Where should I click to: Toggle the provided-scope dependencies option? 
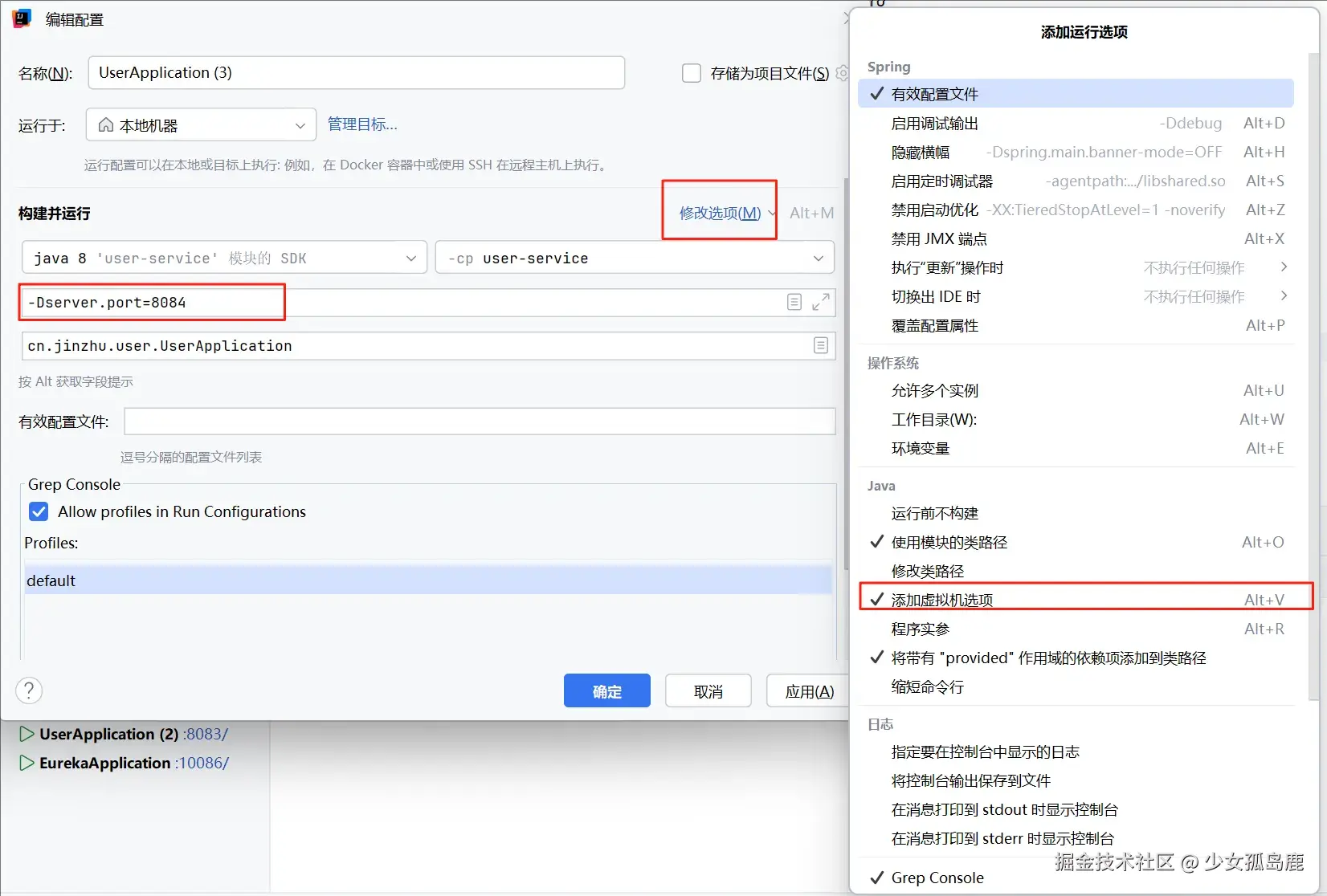[1076, 658]
